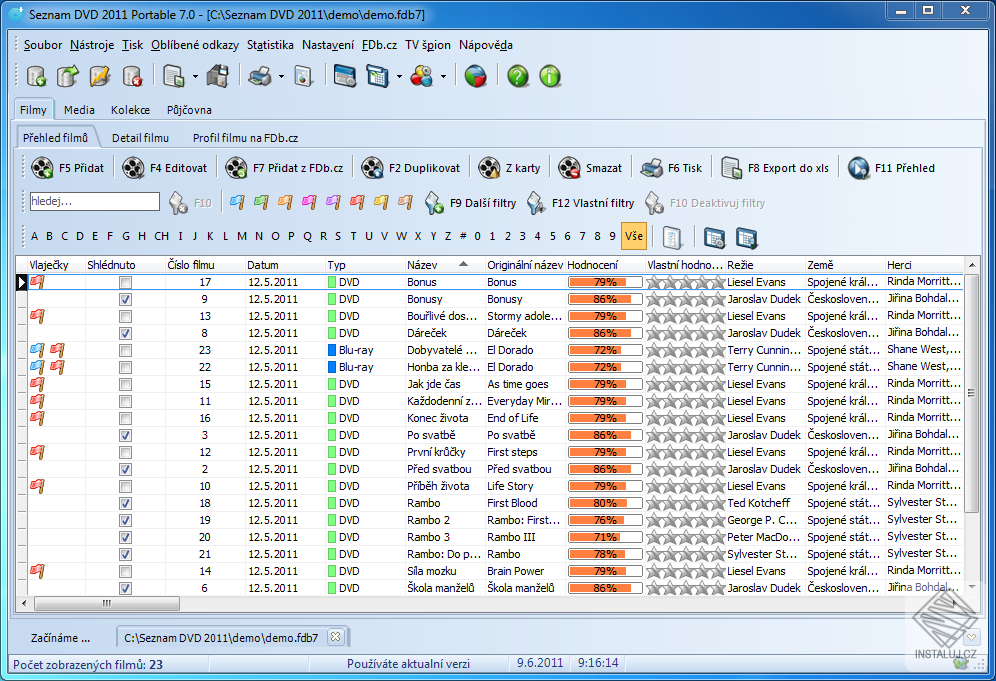Sort by the Název column header
Image resolution: width=996 pixels, height=681 pixels.
[x=445, y=265]
